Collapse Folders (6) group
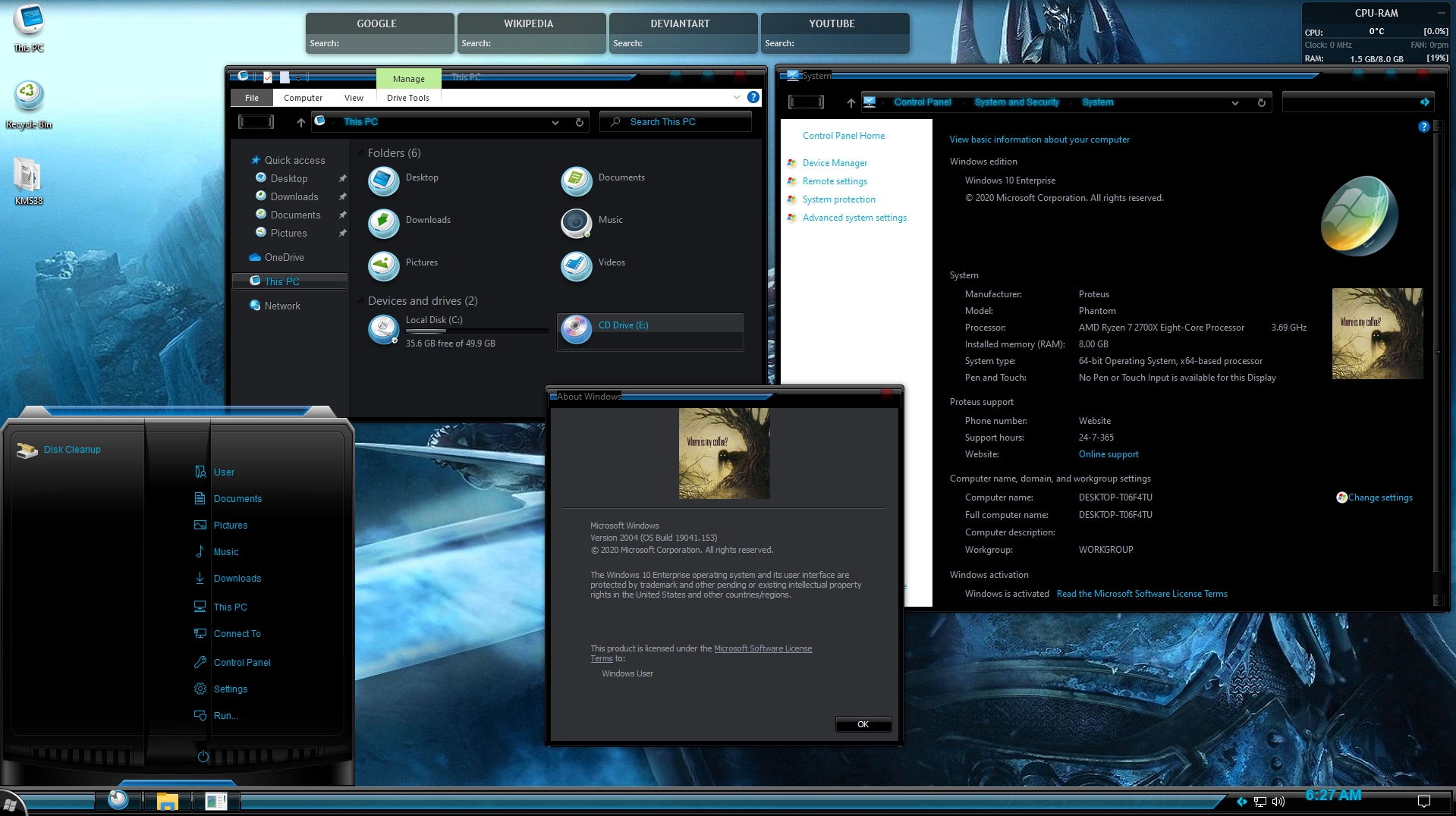The height and width of the screenshot is (816, 1456). pyautogui.click(x=360, y=153)
